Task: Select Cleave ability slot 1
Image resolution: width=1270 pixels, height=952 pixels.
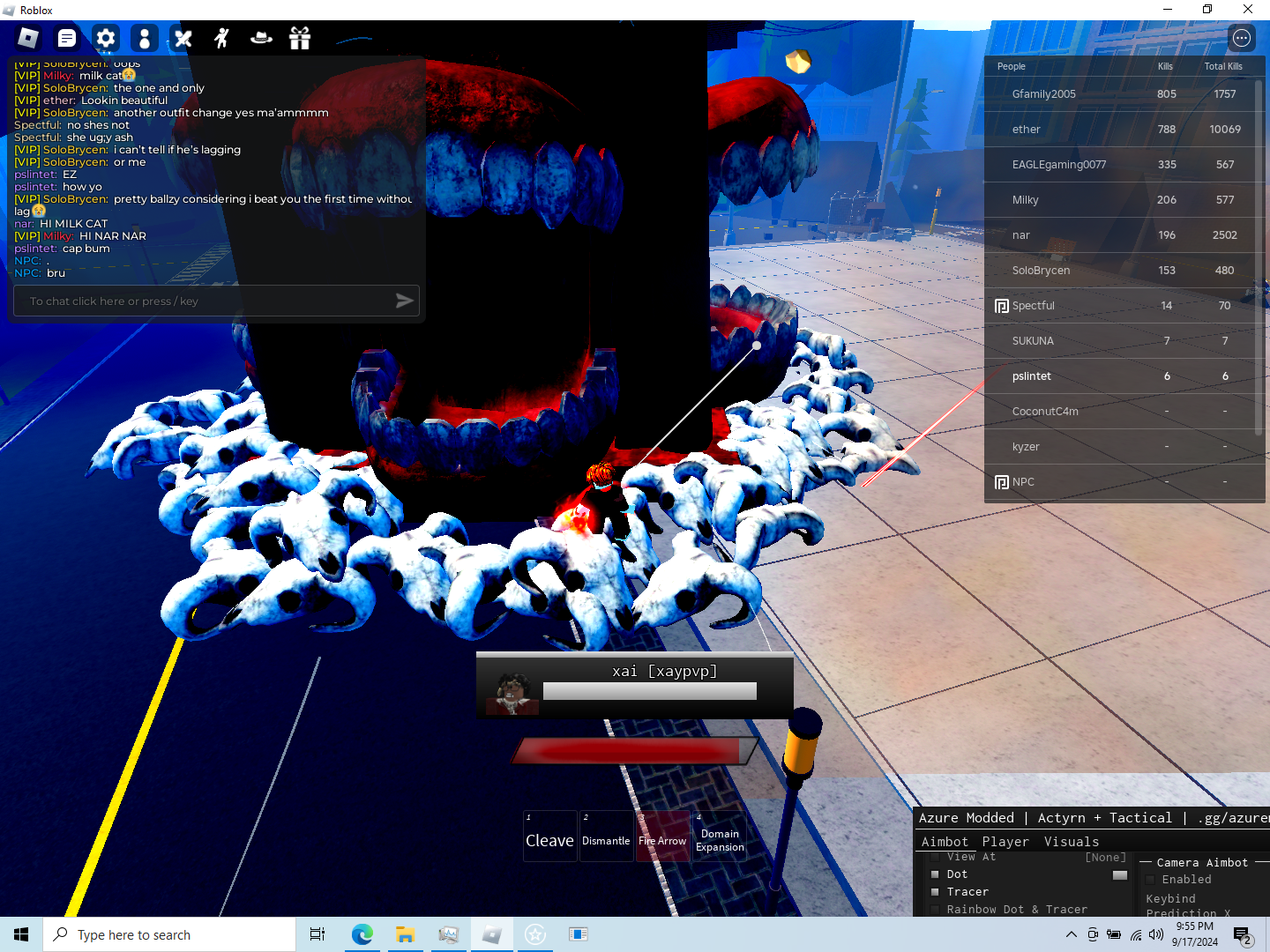Action: coord(549,836)
